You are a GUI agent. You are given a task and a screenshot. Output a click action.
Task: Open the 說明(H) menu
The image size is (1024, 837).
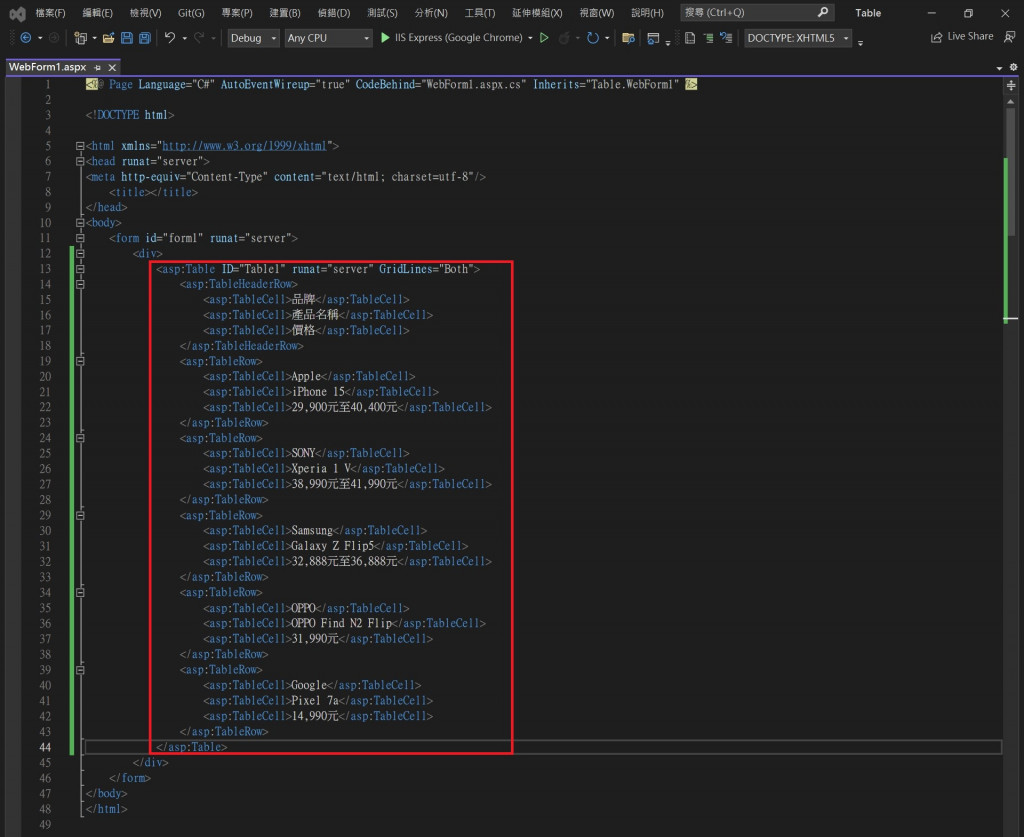pyautogui.click(x=647, y=12)
